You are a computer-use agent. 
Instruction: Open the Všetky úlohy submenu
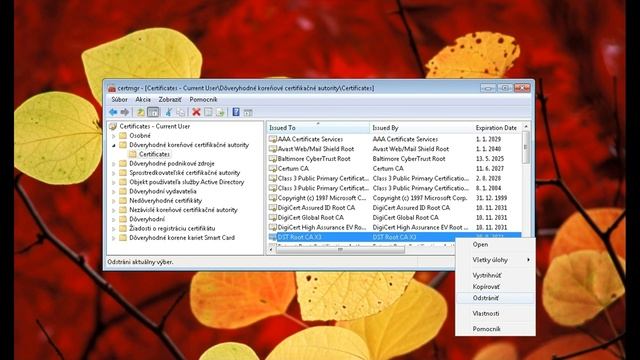click(x=495, y=260)
